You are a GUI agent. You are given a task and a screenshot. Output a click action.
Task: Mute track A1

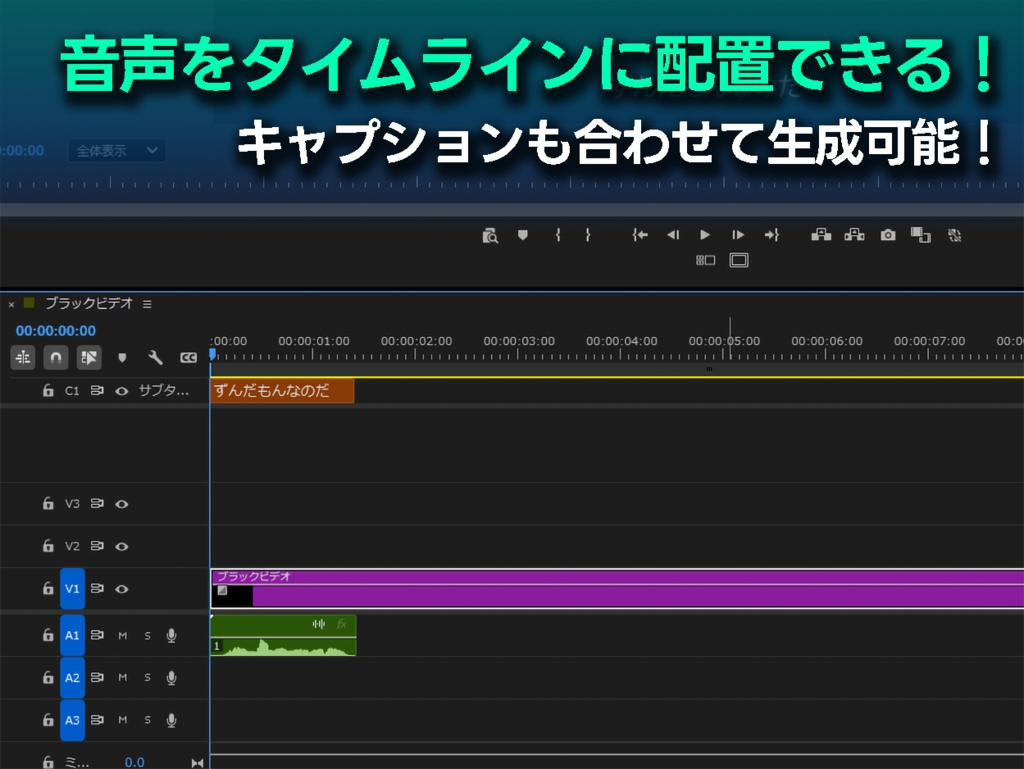[122, 636]
